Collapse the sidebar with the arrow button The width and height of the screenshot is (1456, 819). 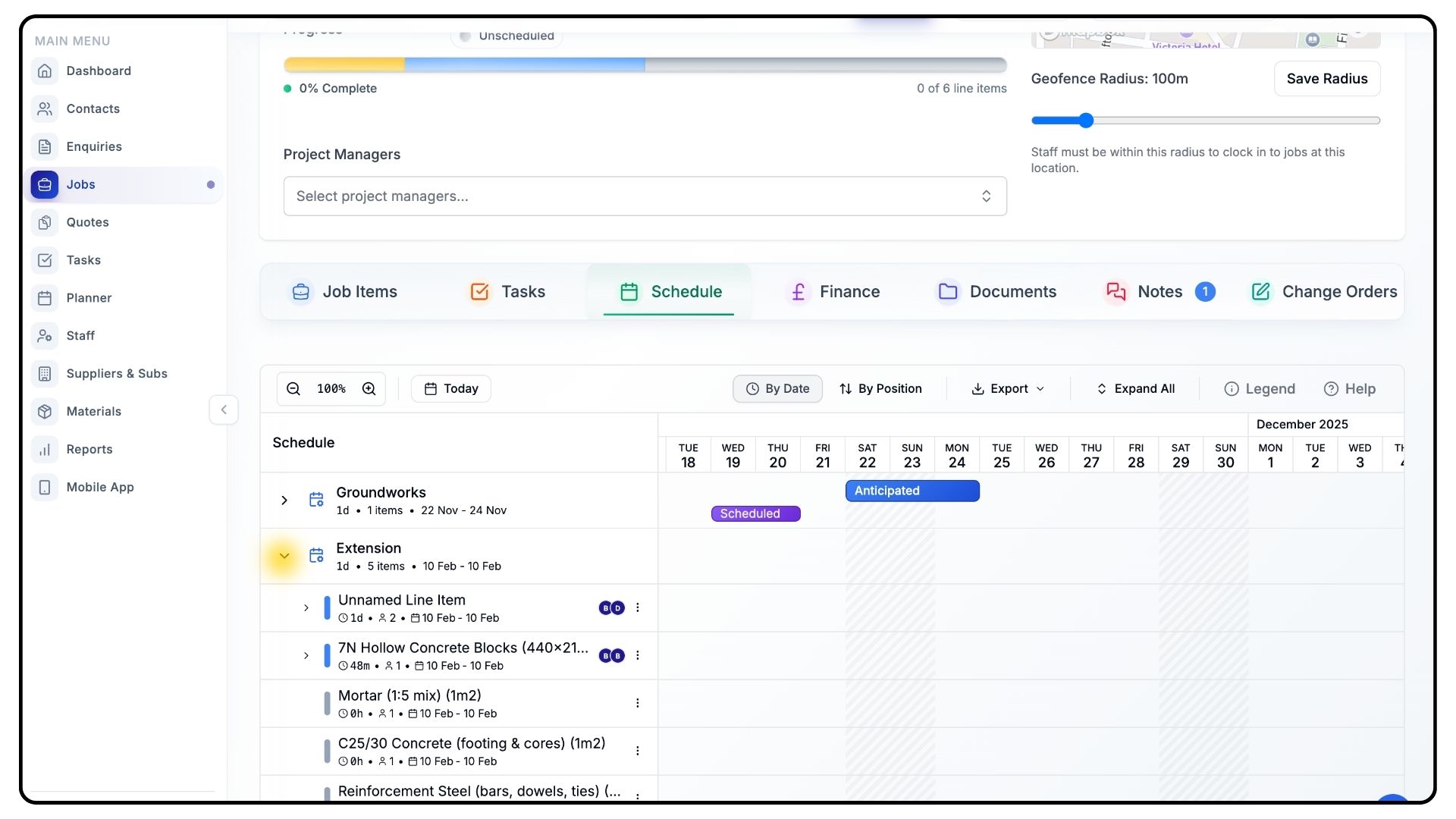click(x=224, y=410)
